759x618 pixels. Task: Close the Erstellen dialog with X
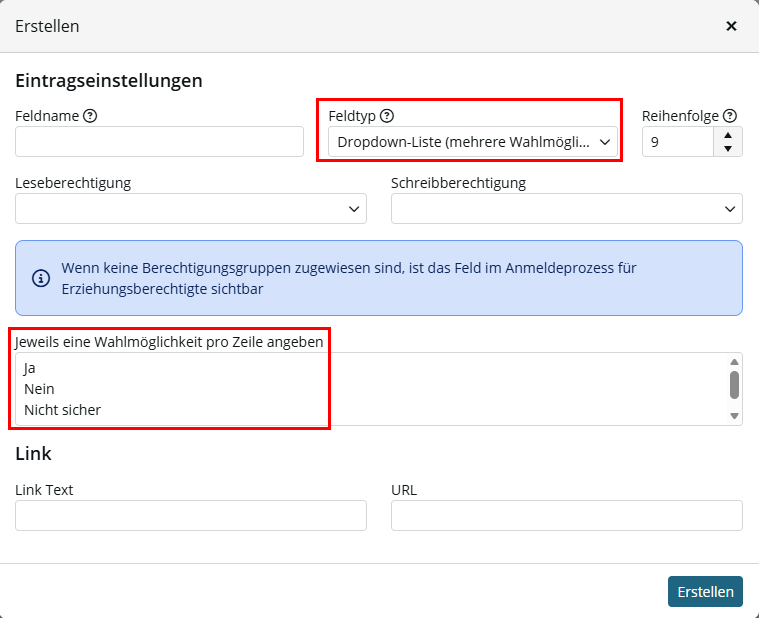(731, 26)
